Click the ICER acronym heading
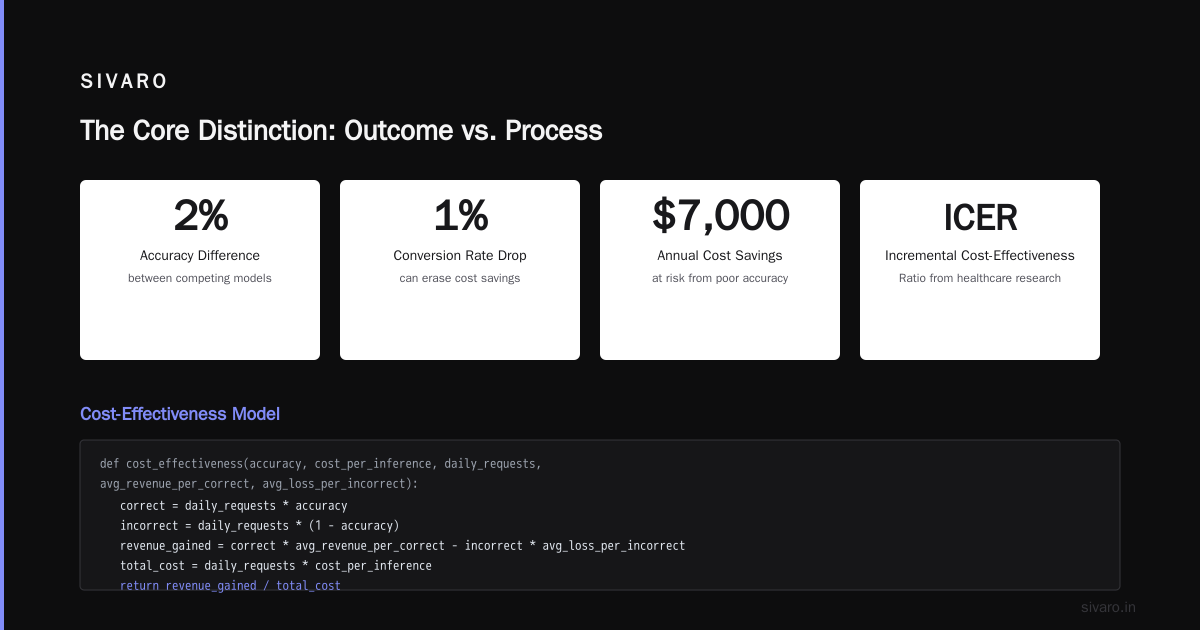1200x630 pixels. (x=980, y=217)
